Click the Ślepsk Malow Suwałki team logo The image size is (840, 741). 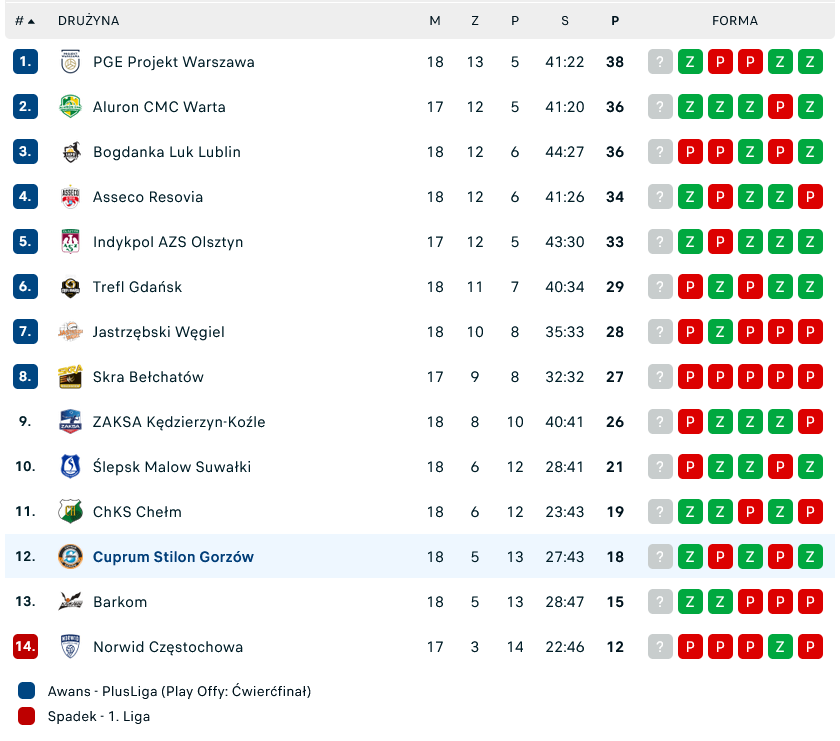pos(70,467)
